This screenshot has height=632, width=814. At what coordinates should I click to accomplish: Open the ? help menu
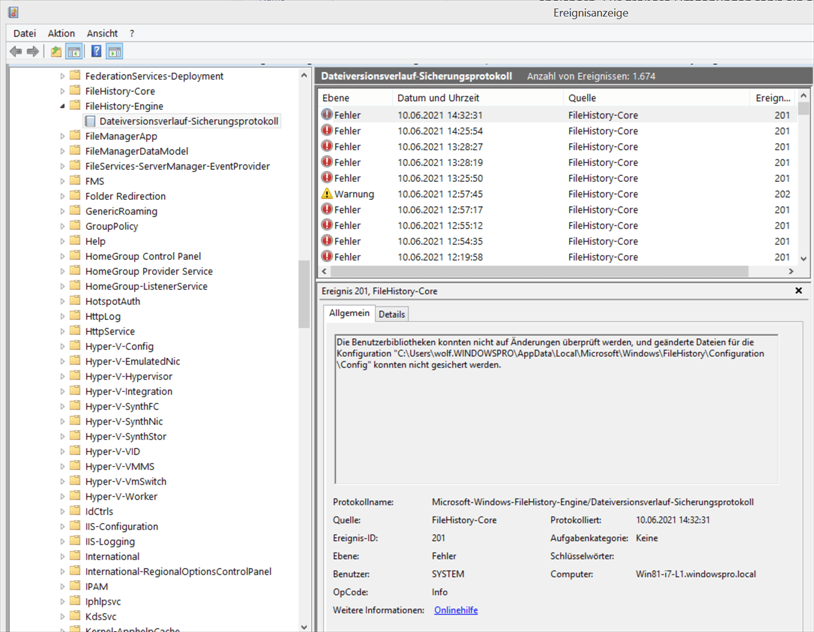coord(132,33)
